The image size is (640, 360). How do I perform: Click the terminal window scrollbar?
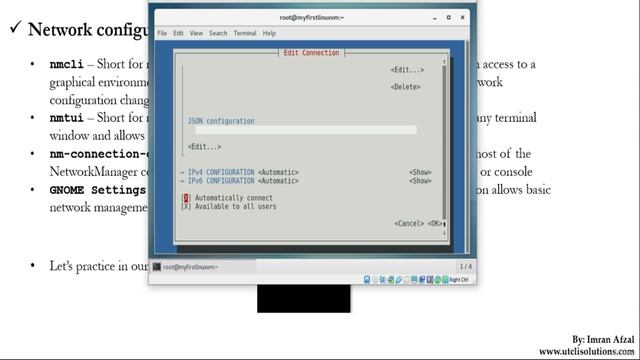467,147
